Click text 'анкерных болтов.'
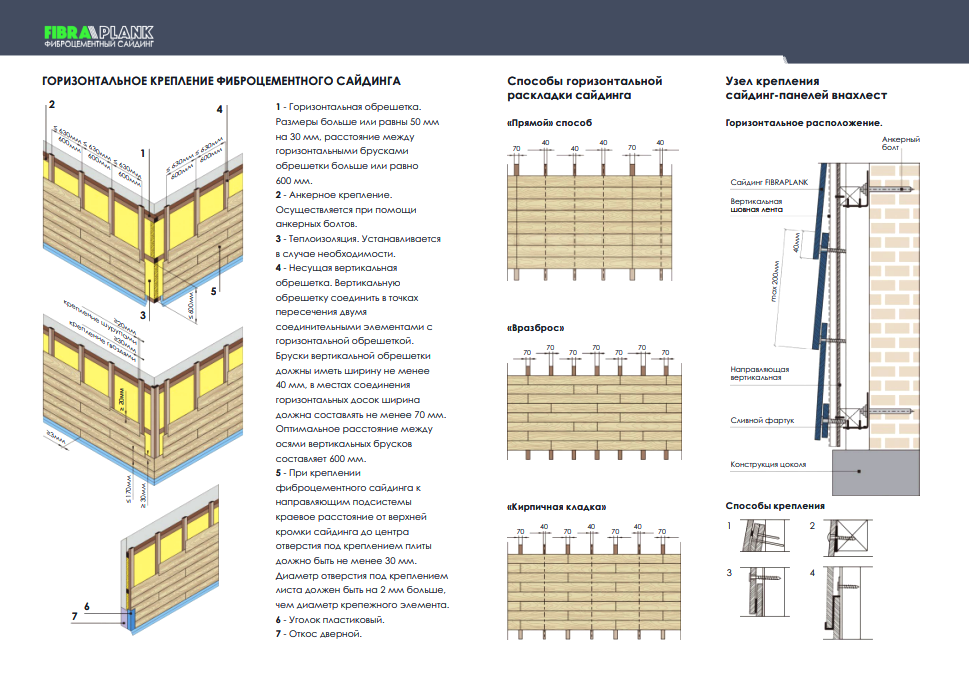 pos(316,224)
